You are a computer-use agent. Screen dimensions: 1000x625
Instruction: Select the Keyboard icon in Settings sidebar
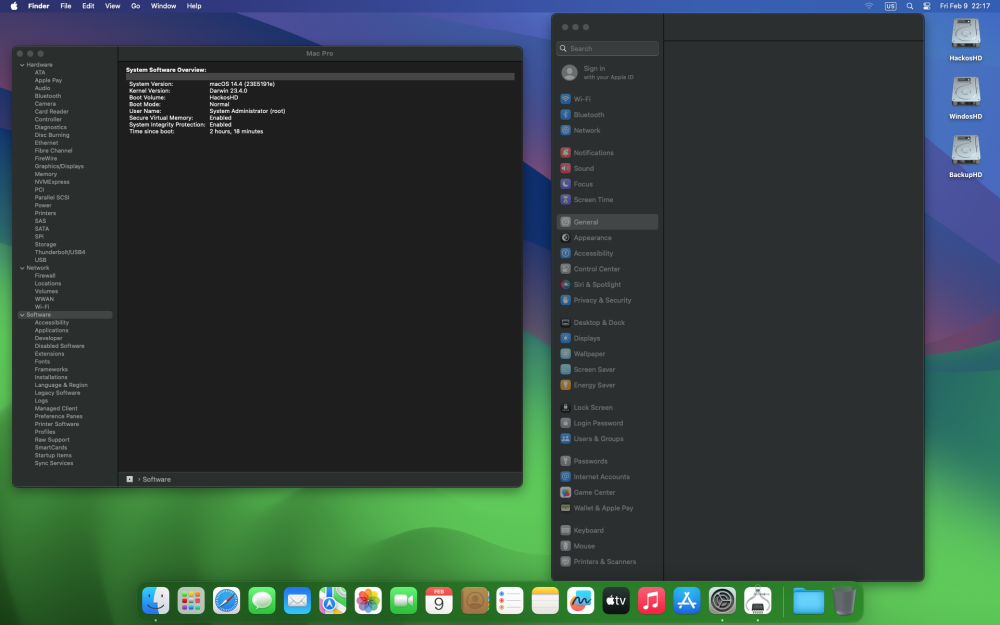point(565,530)
